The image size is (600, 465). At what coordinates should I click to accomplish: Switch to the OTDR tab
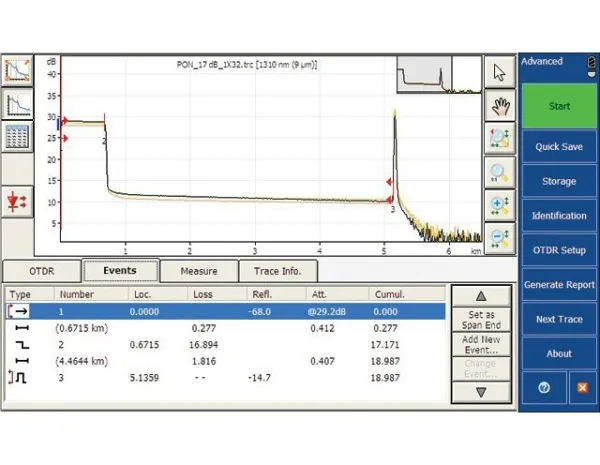[41, 271]
